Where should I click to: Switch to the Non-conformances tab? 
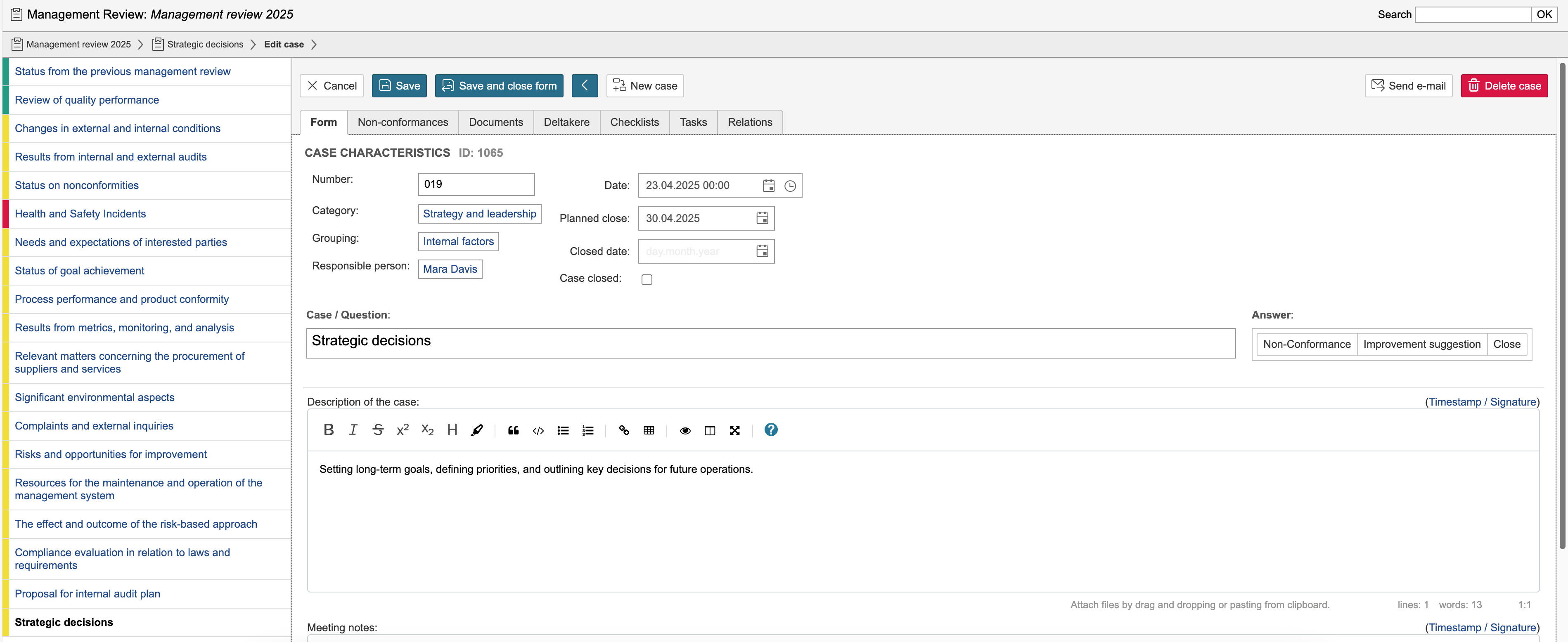[x=403, y=122]
